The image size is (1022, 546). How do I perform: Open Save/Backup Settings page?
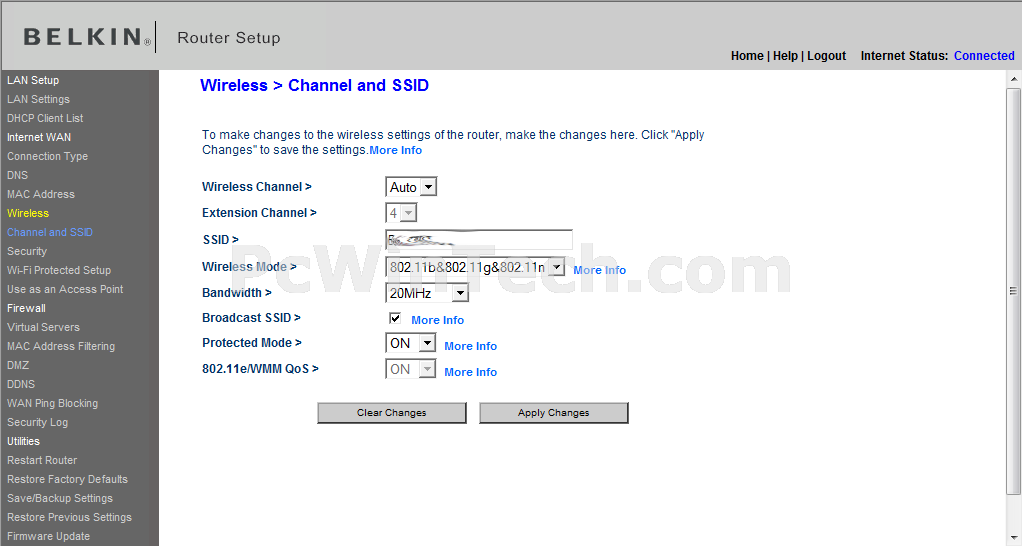tap(60, 498)
